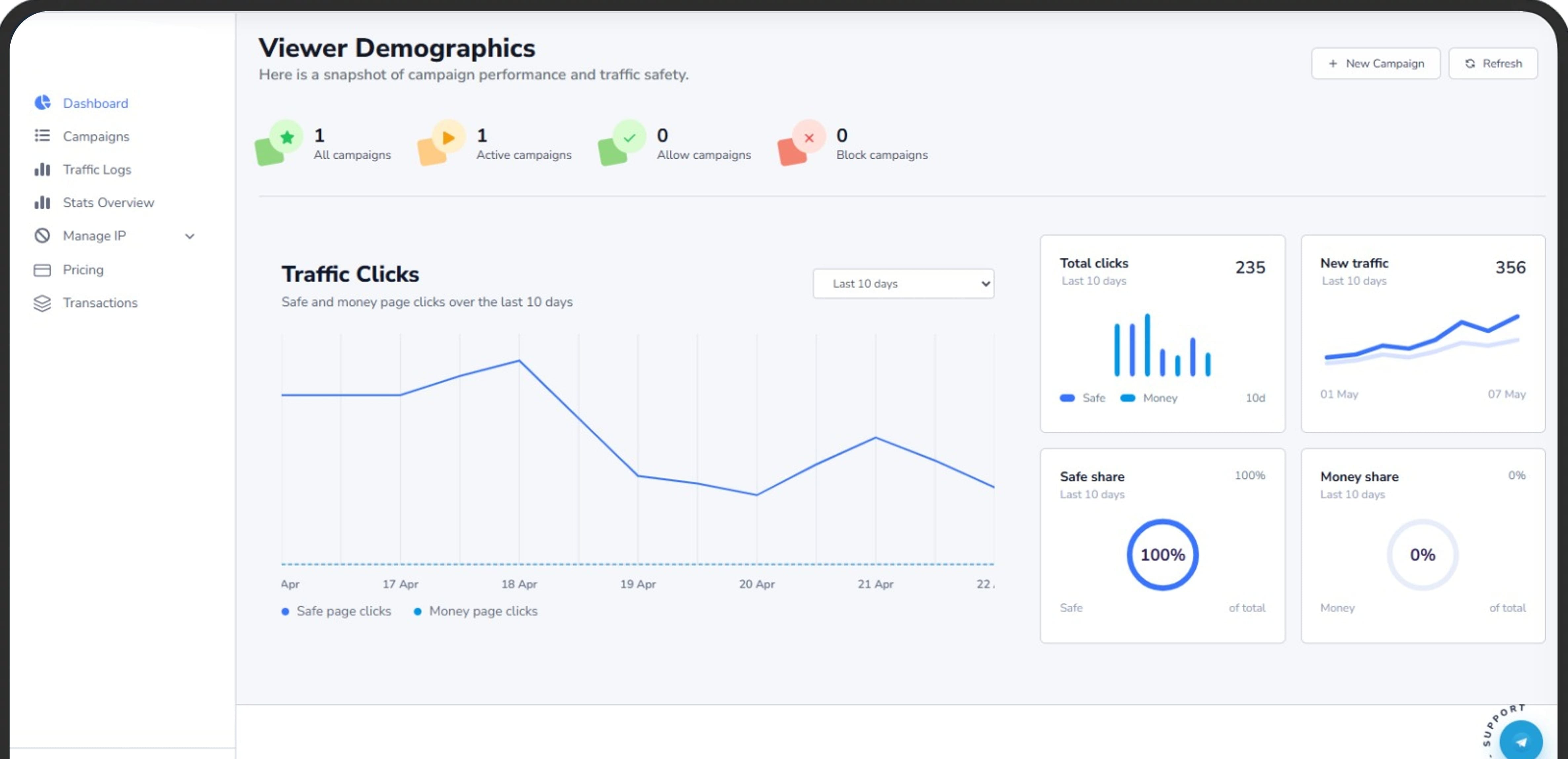Go to the Campaigns page
The height and width of the screenshot is (759, 1568).
coord(96,136)
